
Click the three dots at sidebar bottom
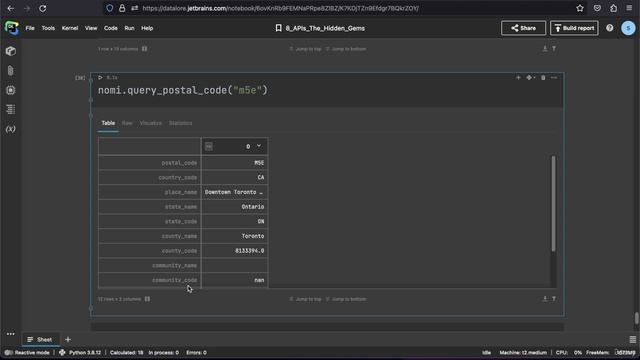(x=11, y=334)
